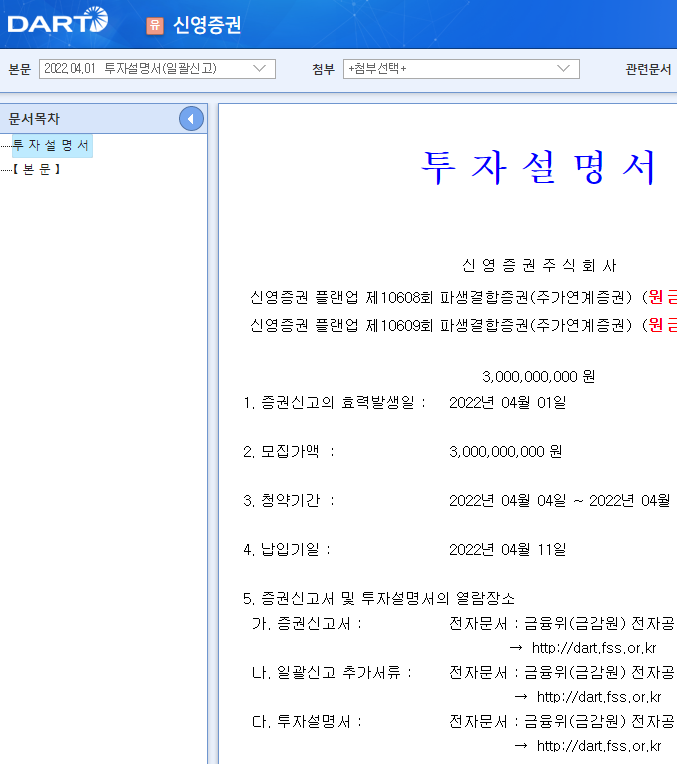Click the 첨부 label beside the dropdown

324,69
